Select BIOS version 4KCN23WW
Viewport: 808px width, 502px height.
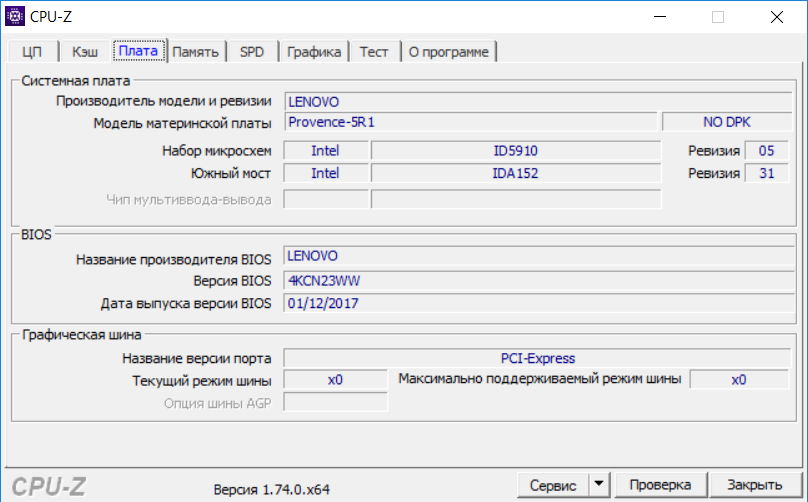tap(538, 281)
